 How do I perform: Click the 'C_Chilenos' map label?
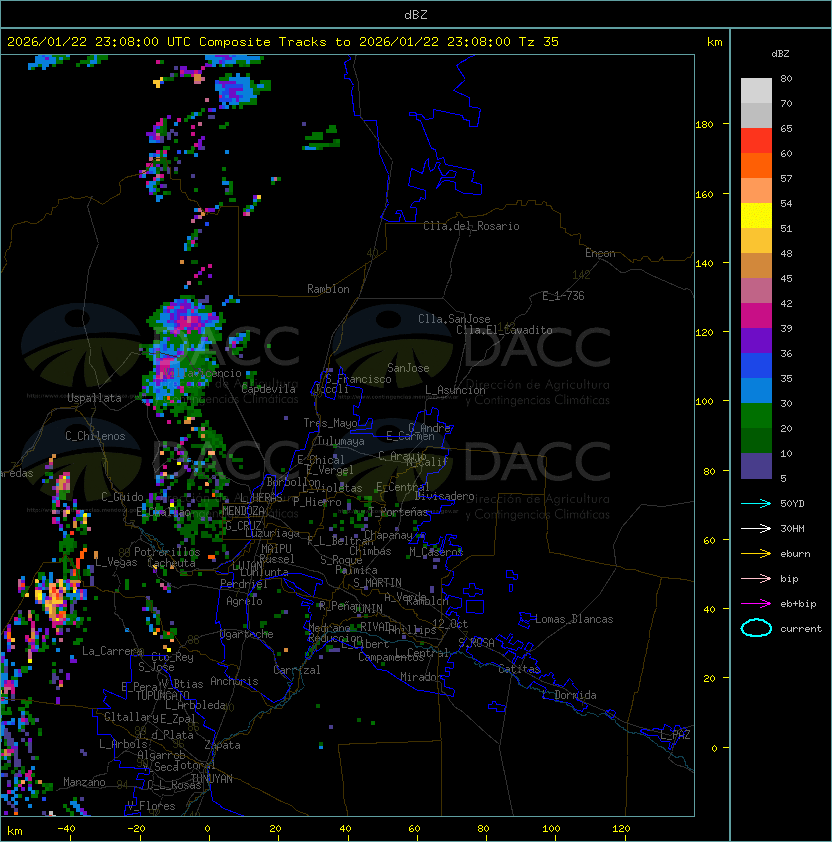tap(95, 436)
